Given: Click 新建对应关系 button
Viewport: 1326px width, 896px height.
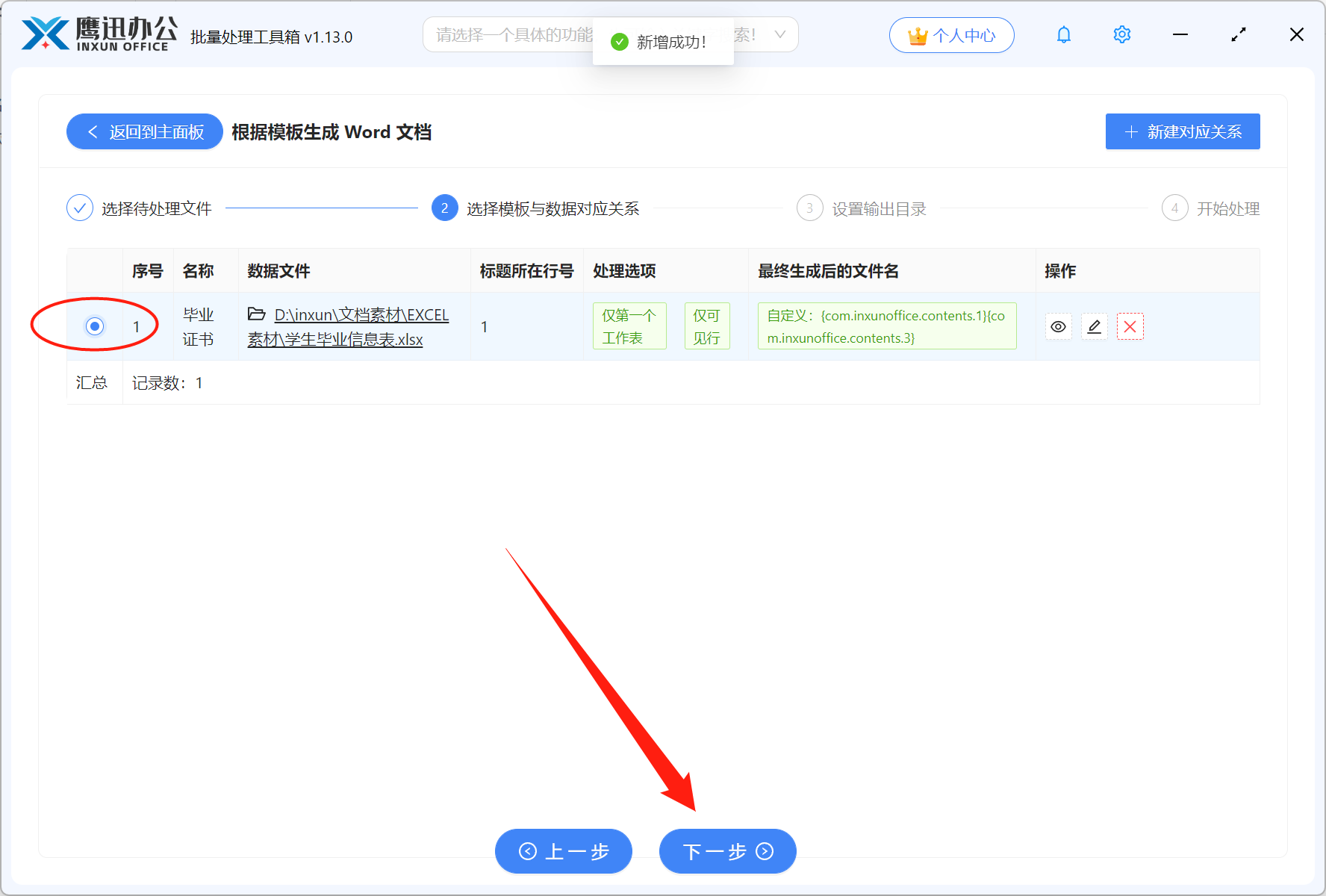Looking at the screenshot, I should (1182, 131).
